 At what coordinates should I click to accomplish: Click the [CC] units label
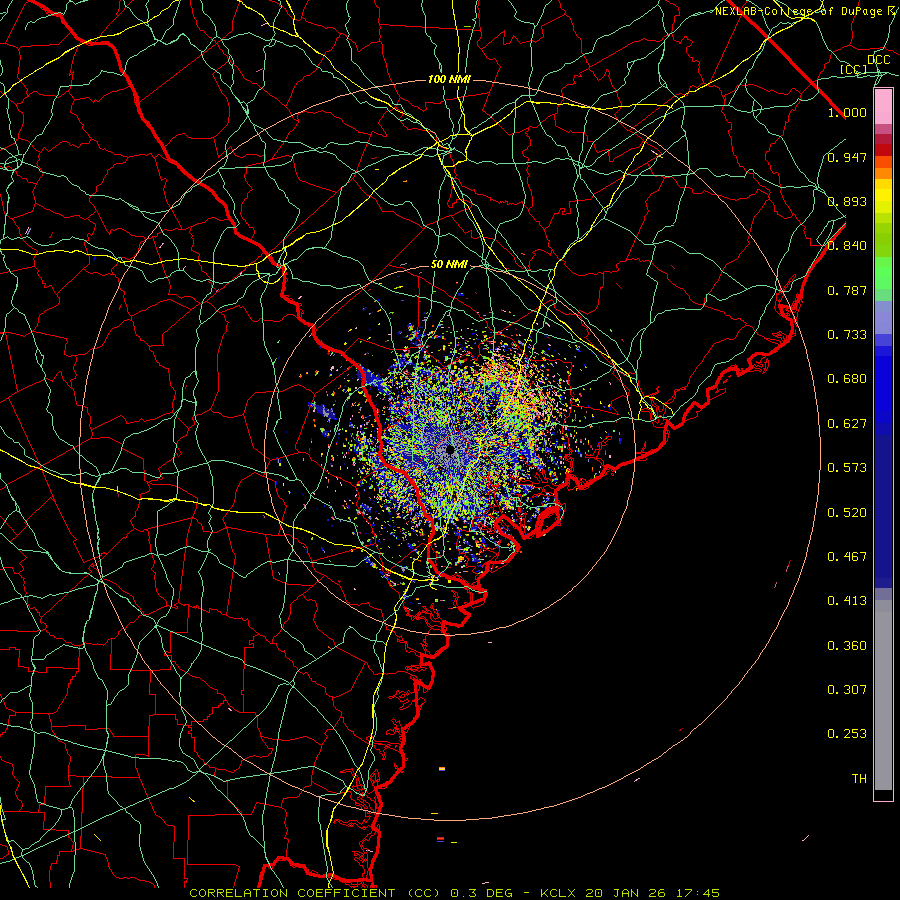[x=853, y=69]
